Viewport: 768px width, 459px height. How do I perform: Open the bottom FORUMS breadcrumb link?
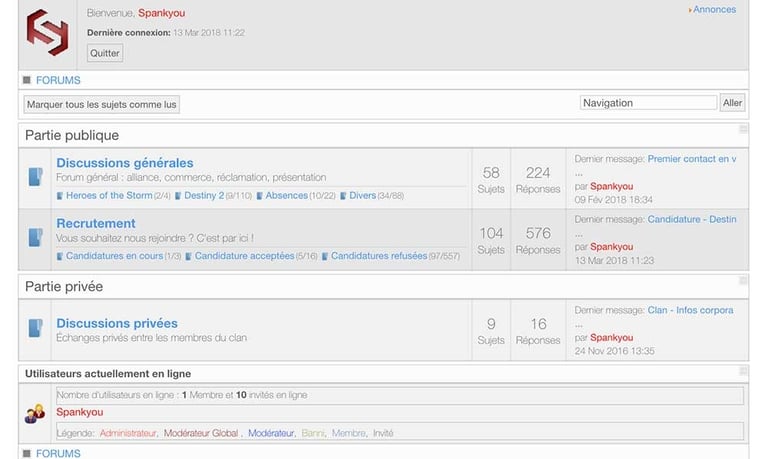[58, 453]
